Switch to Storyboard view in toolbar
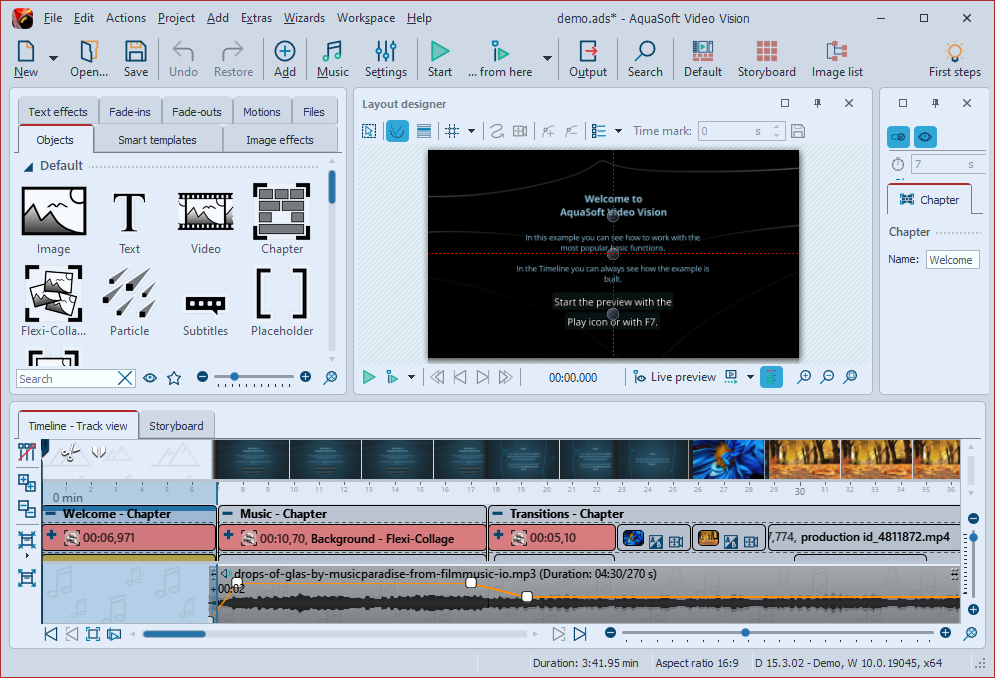 click(x=767, y=58)
